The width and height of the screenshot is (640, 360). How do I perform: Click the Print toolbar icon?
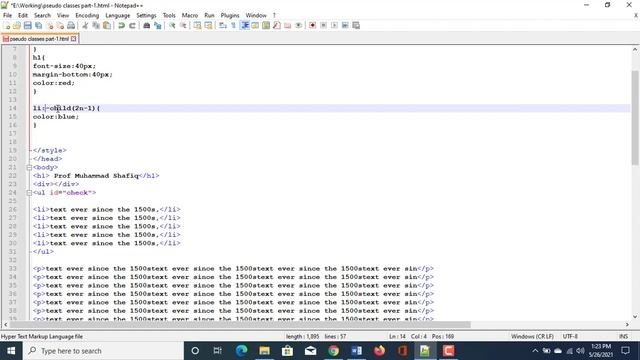click(71, 25)
